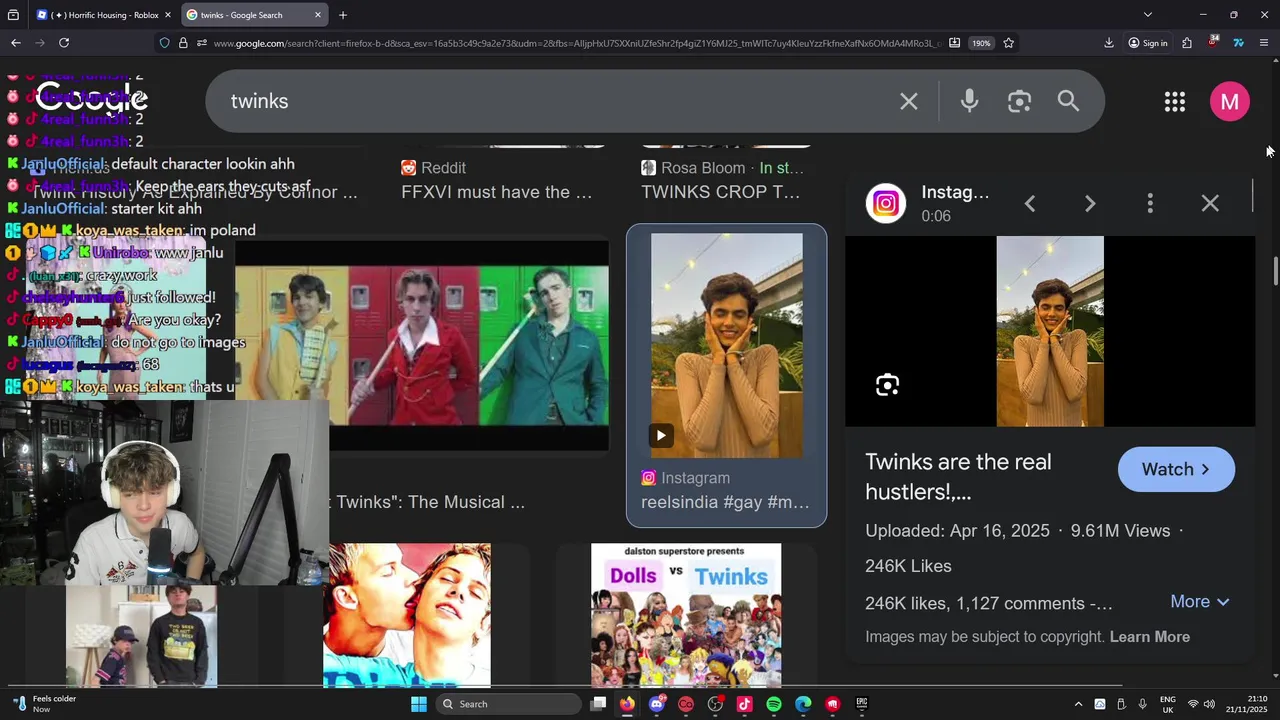Image resolution: width=1280 pixels, height=720 pixels.
Task: Click the large preview image in side panel
Action: 1050,331
